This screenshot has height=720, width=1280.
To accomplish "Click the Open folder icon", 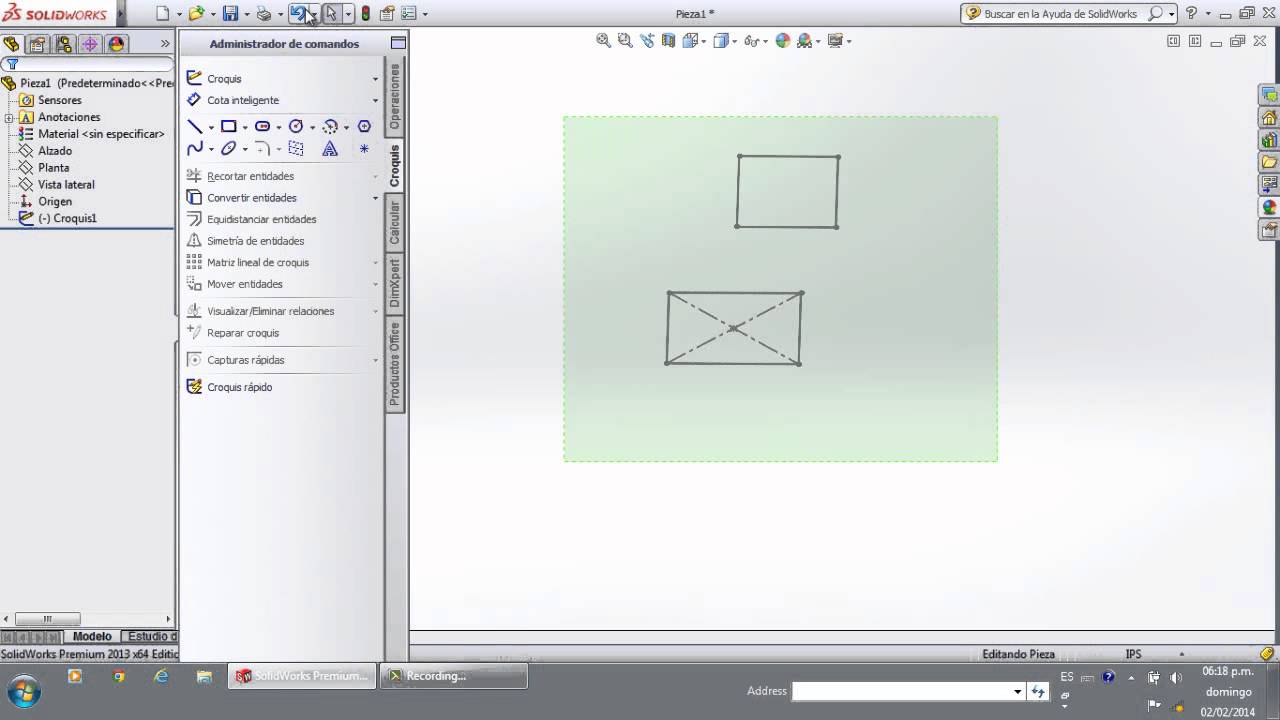I will click(196, 14).
